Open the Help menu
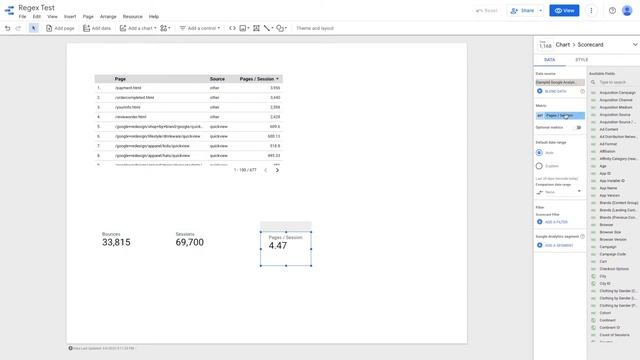 (x=154, y=17)
